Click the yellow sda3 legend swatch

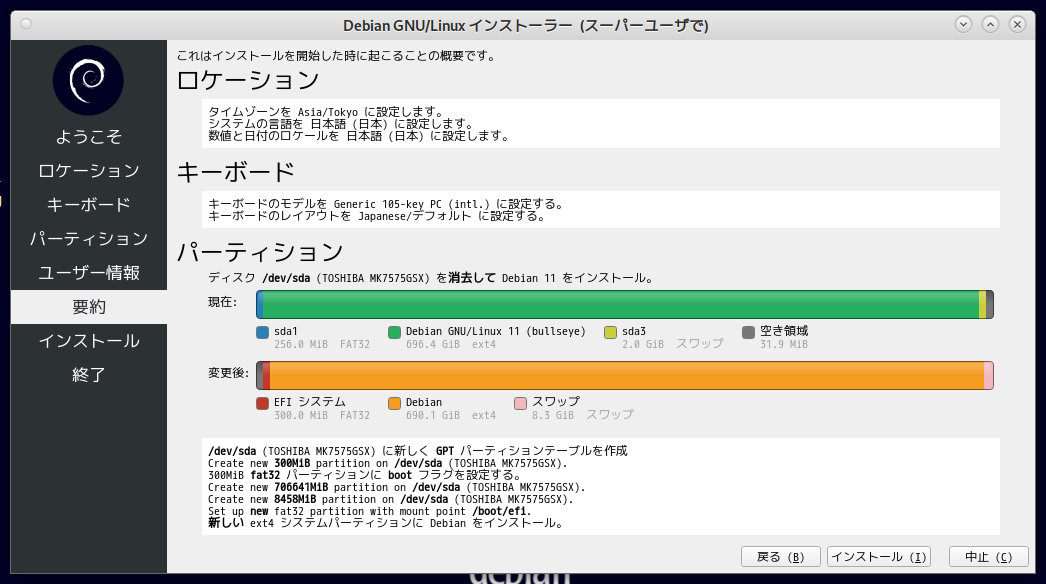point(610,332)
